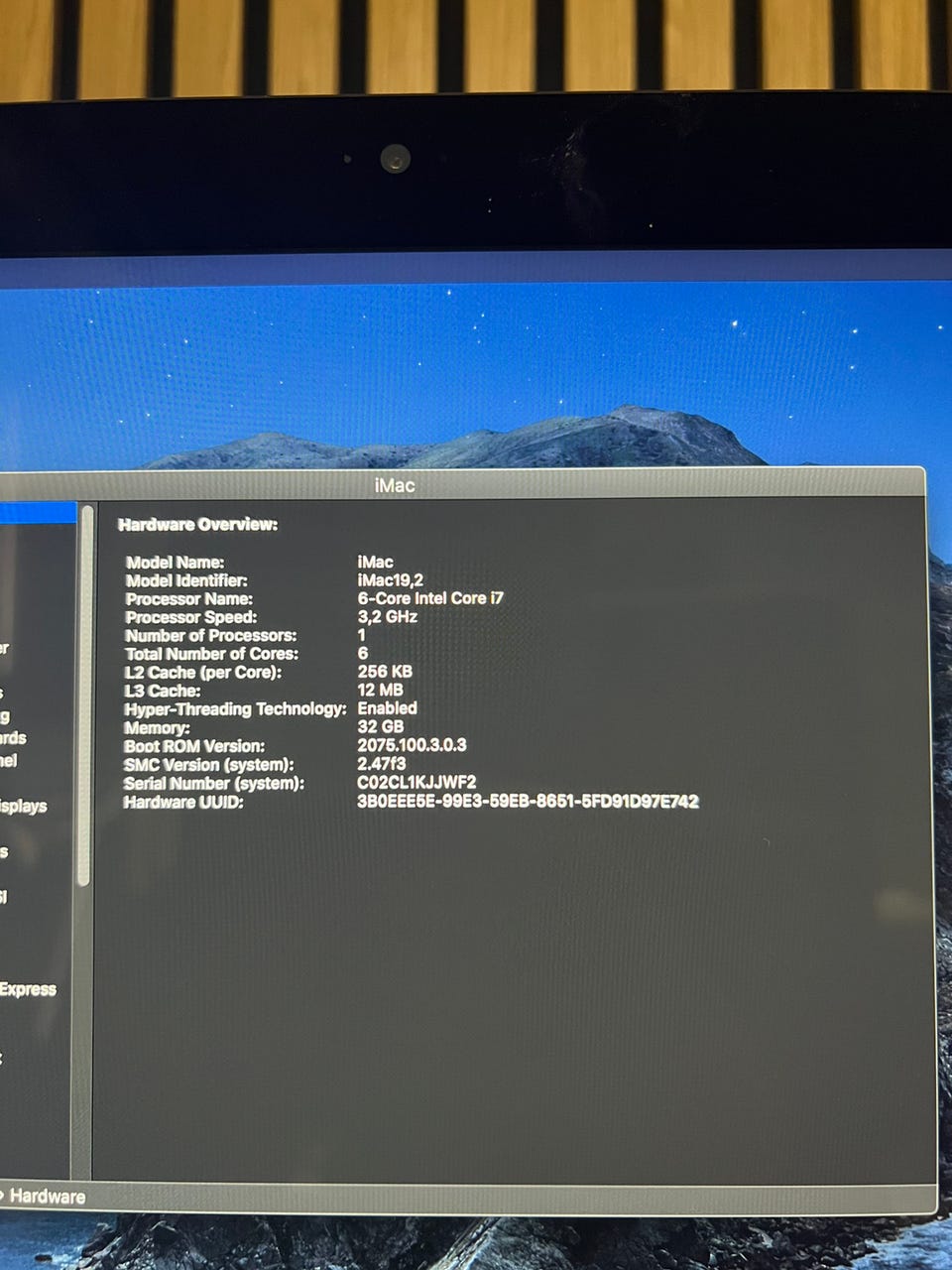
Task: Click the 'Serial Number (system):' label
Action: coord(213,783)
